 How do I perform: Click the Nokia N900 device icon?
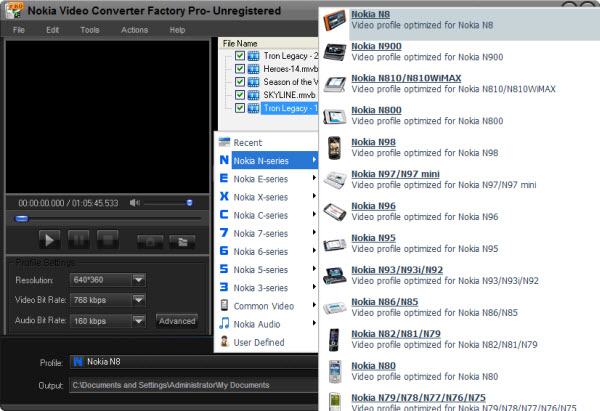pyautogui.click(x=334, y=52)
